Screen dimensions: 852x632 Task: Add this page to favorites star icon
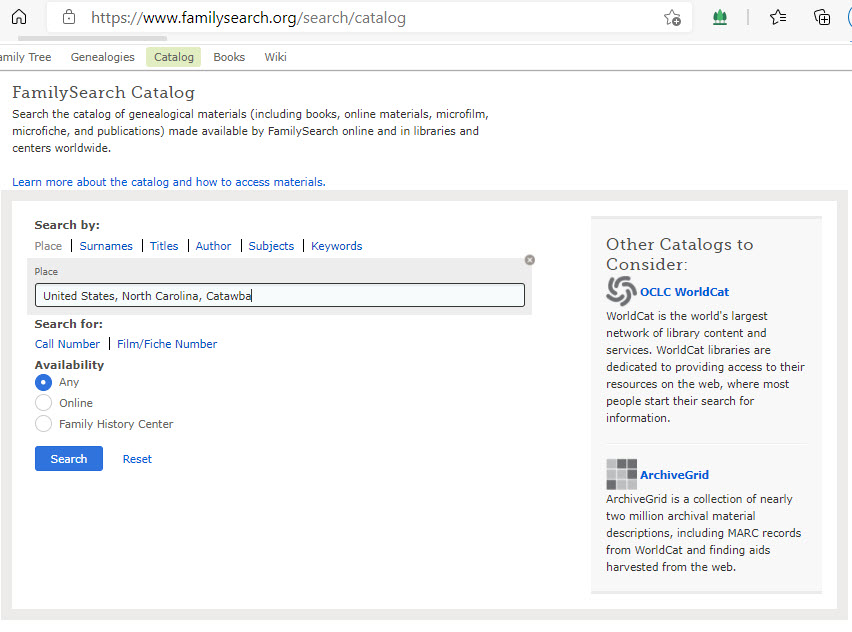pyautogui.click(x=672, y=17)
